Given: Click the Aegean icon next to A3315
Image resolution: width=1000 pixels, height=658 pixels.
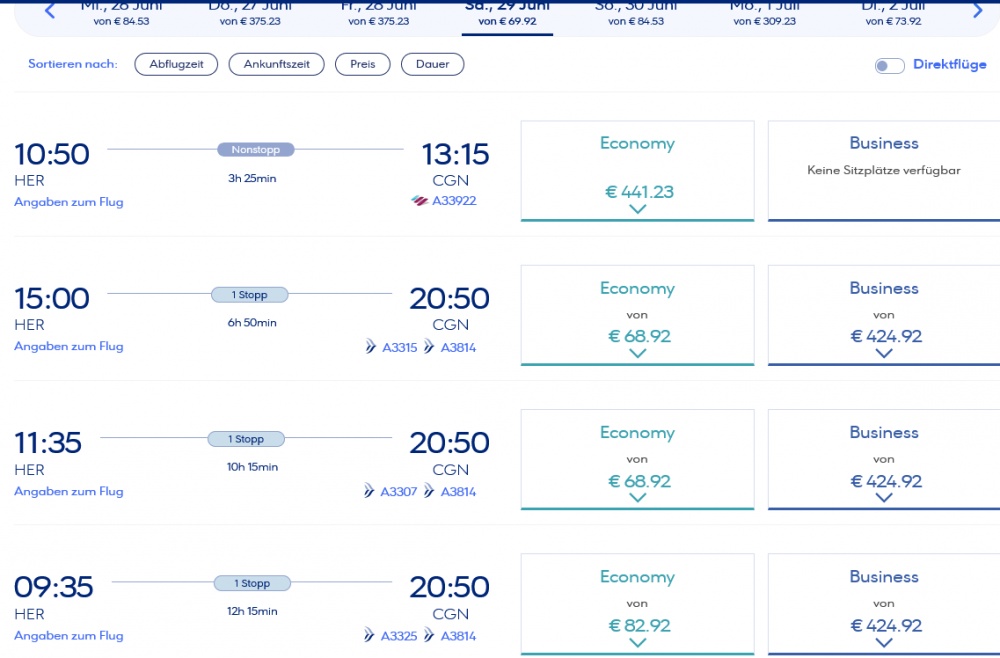Looking at the screenshot, I should click(371, 347).
